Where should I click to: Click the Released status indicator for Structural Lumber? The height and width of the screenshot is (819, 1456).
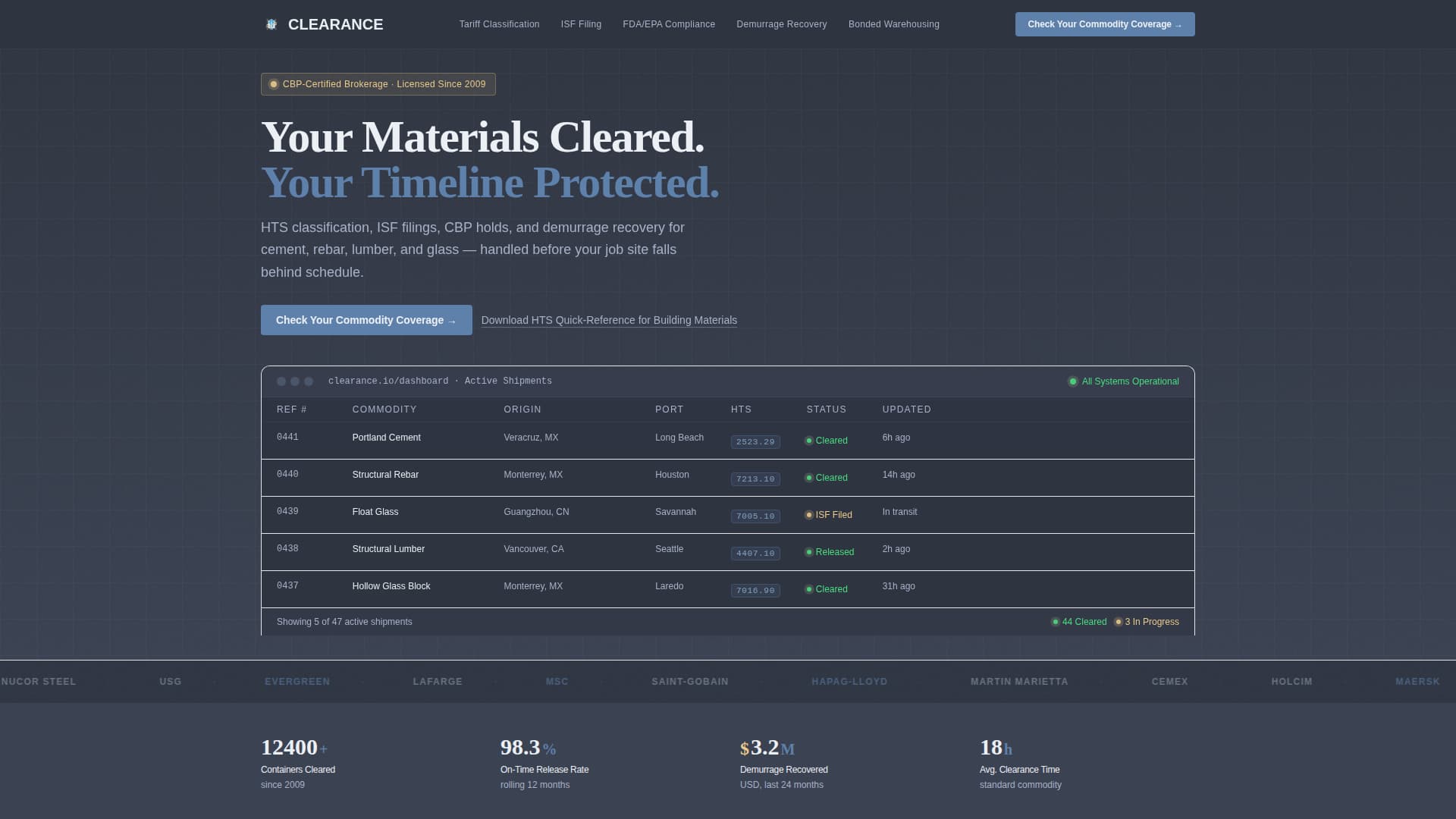coord(829,552)
